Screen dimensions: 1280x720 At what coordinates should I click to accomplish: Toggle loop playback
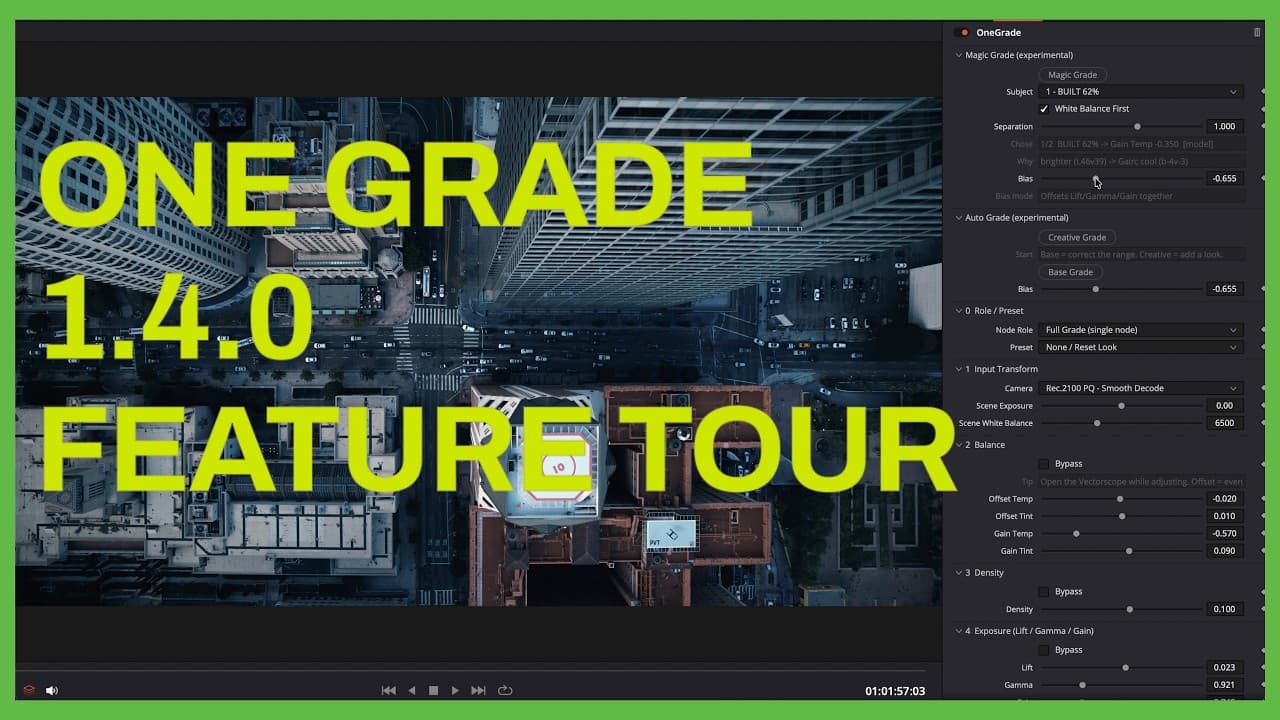pyautogui.click(x=505, y=690)
